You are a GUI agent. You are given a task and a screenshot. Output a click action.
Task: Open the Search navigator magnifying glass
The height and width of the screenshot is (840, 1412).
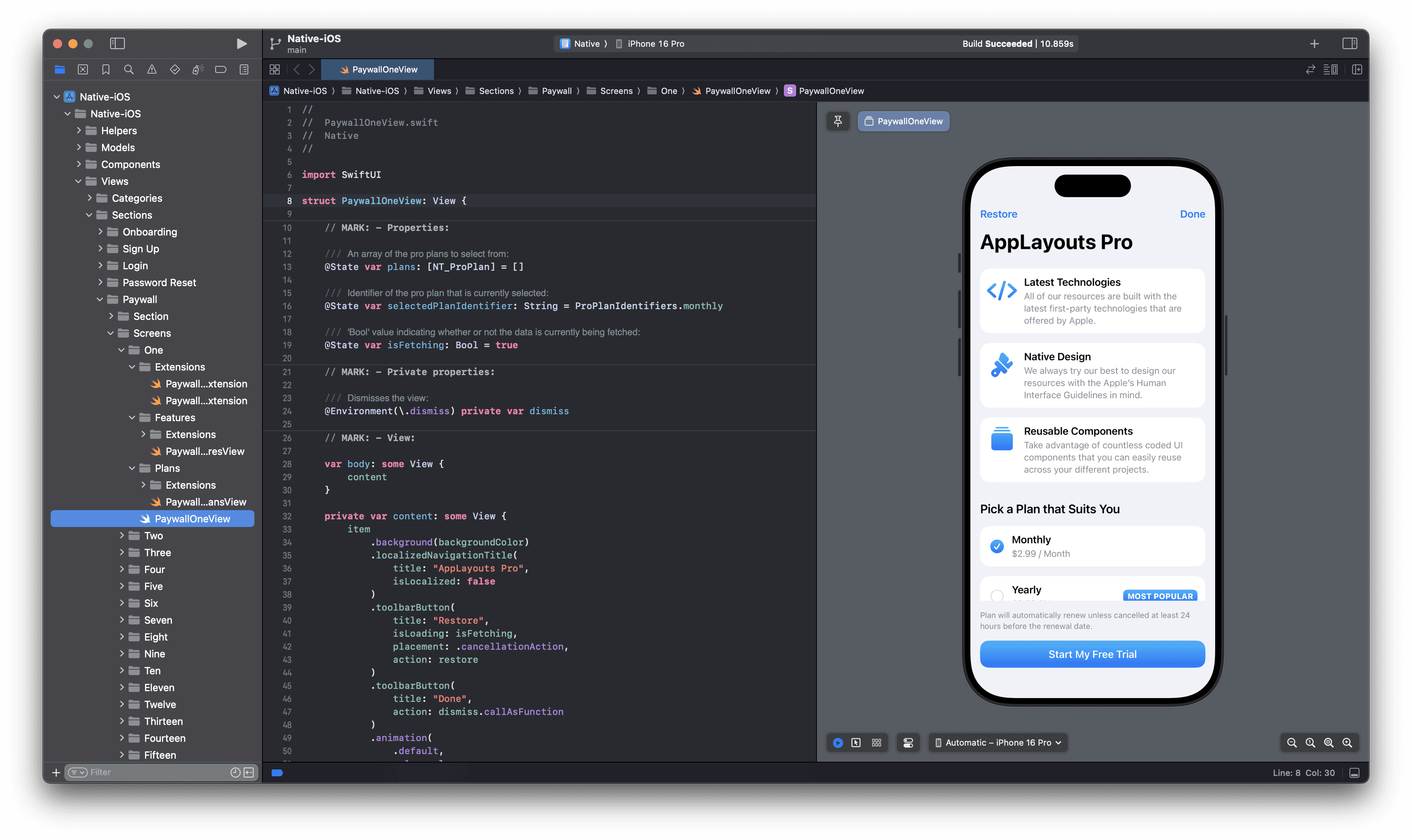click(129, 69)
